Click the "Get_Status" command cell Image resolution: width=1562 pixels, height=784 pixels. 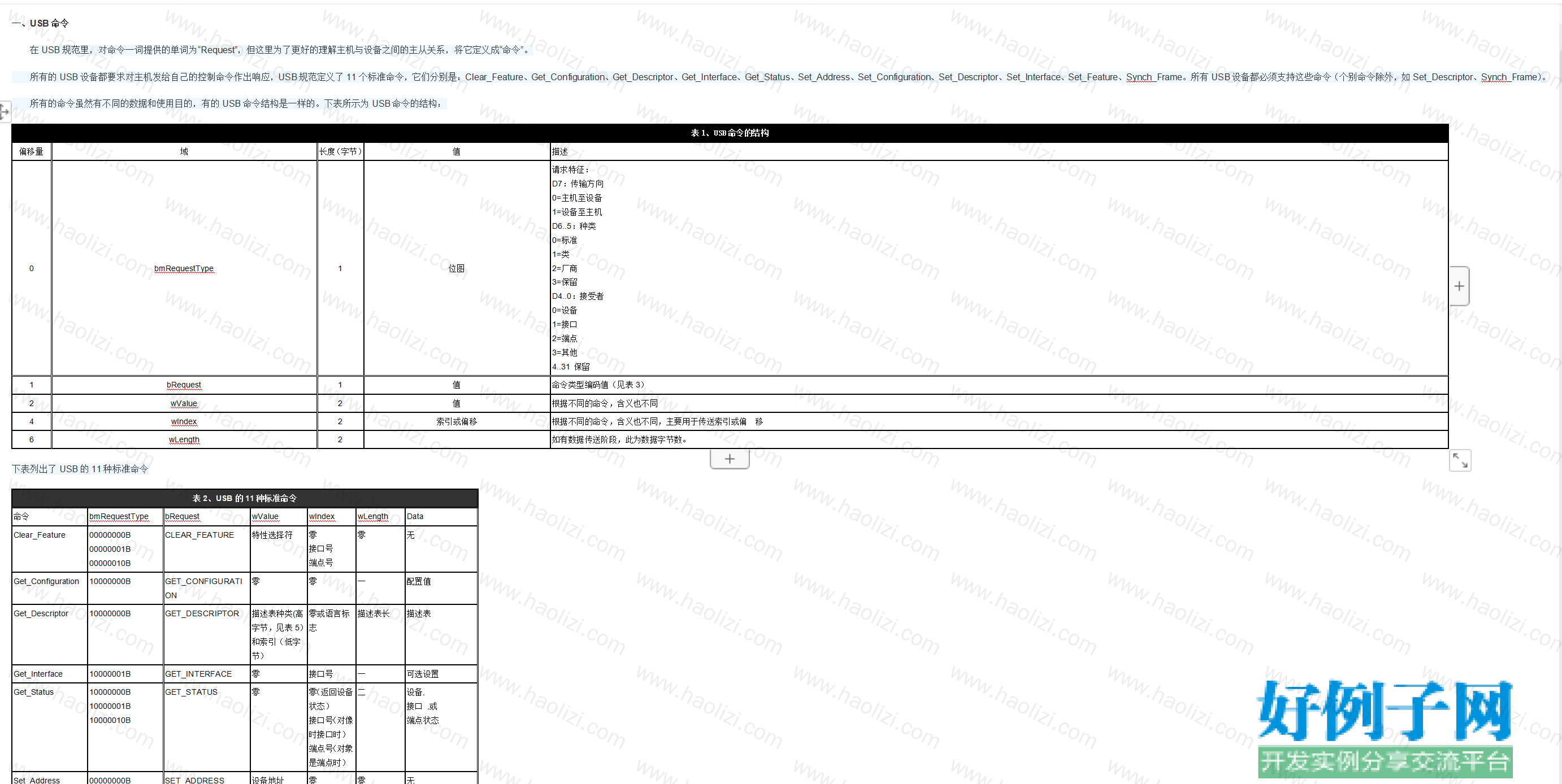[50, 727]
